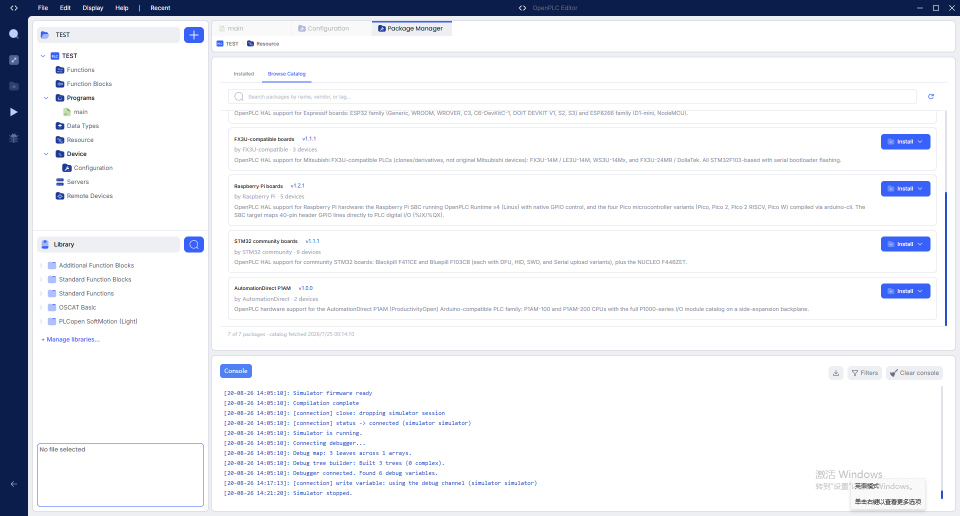Click the console vertical scrollbar
Image resolution: width=960 pixels, height=516 pixels.
(942, 494)
